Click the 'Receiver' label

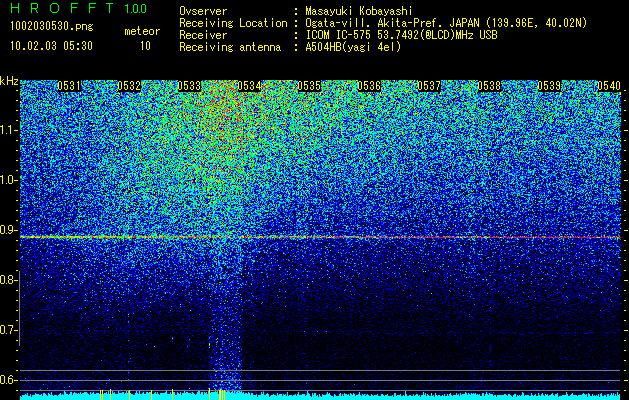point(203,35)
